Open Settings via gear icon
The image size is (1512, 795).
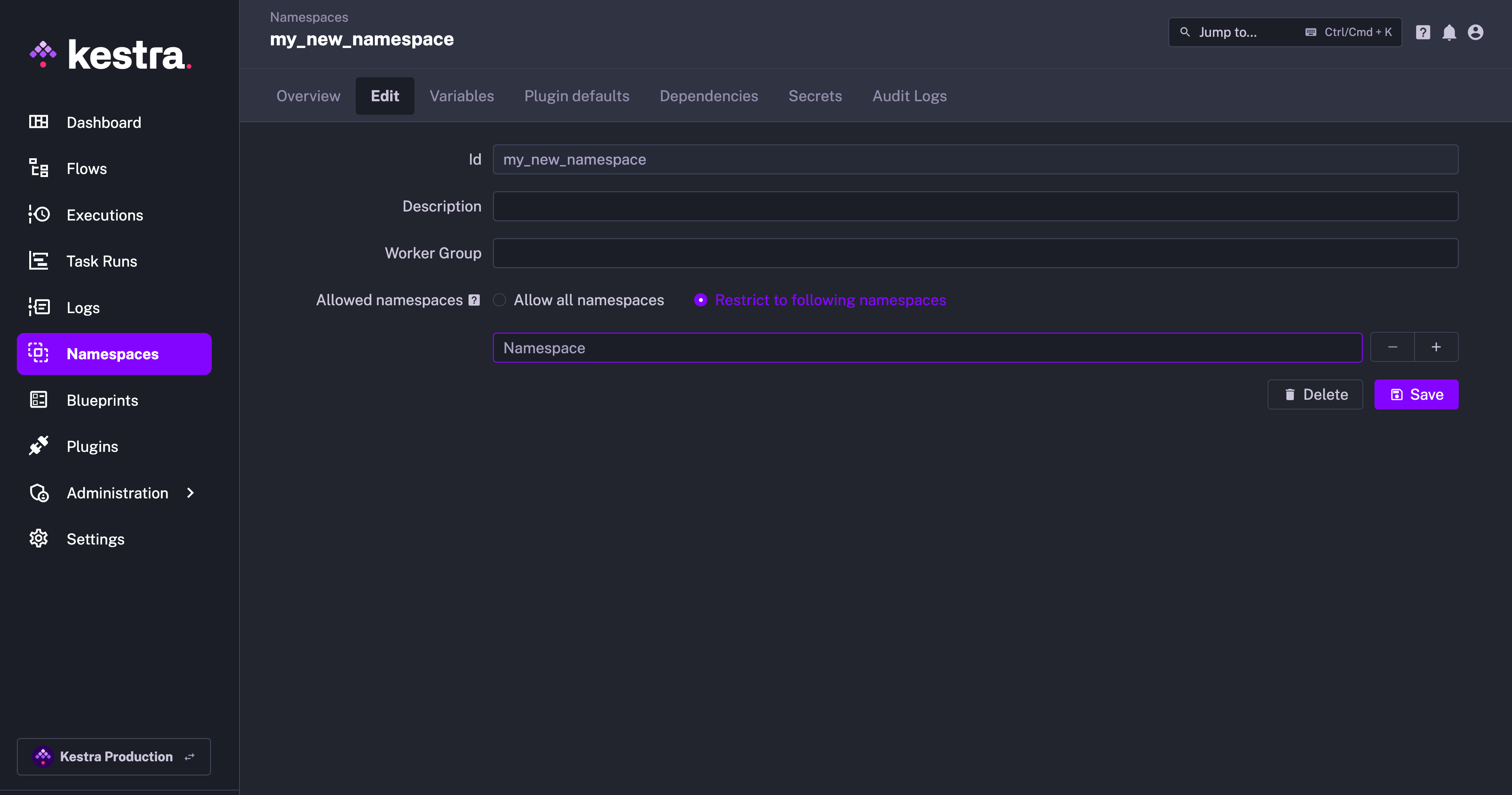pyautogui.click(x=38, y=539)
